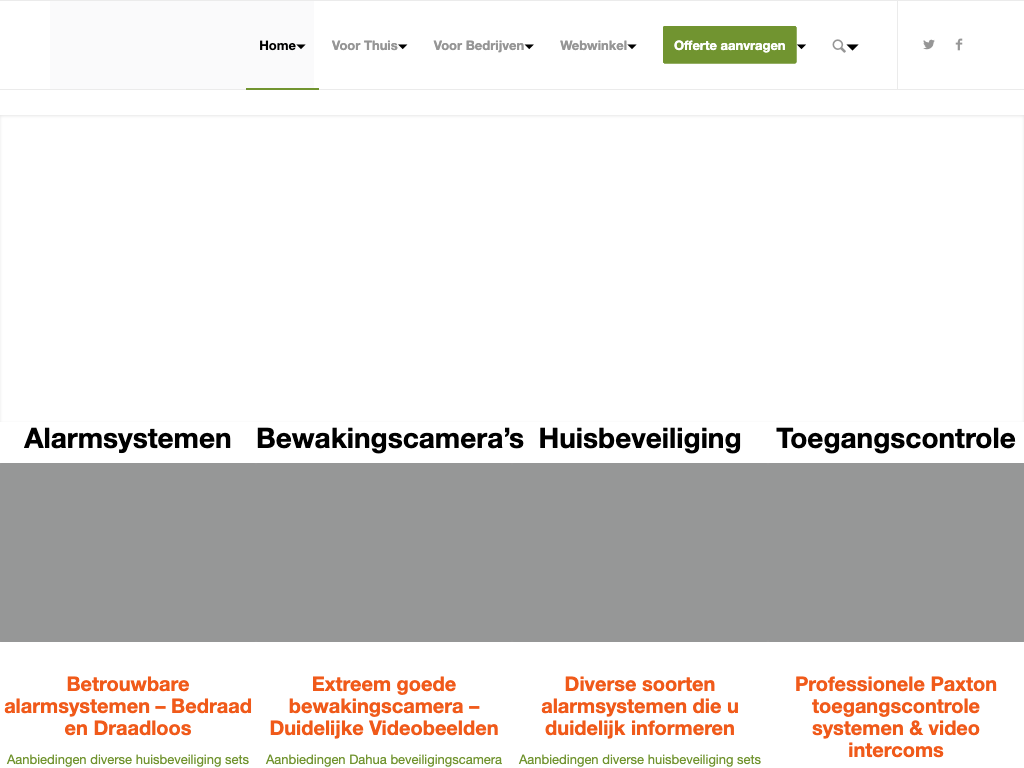Expand the Voor Thuis dropdown arrow

(403, 46)
